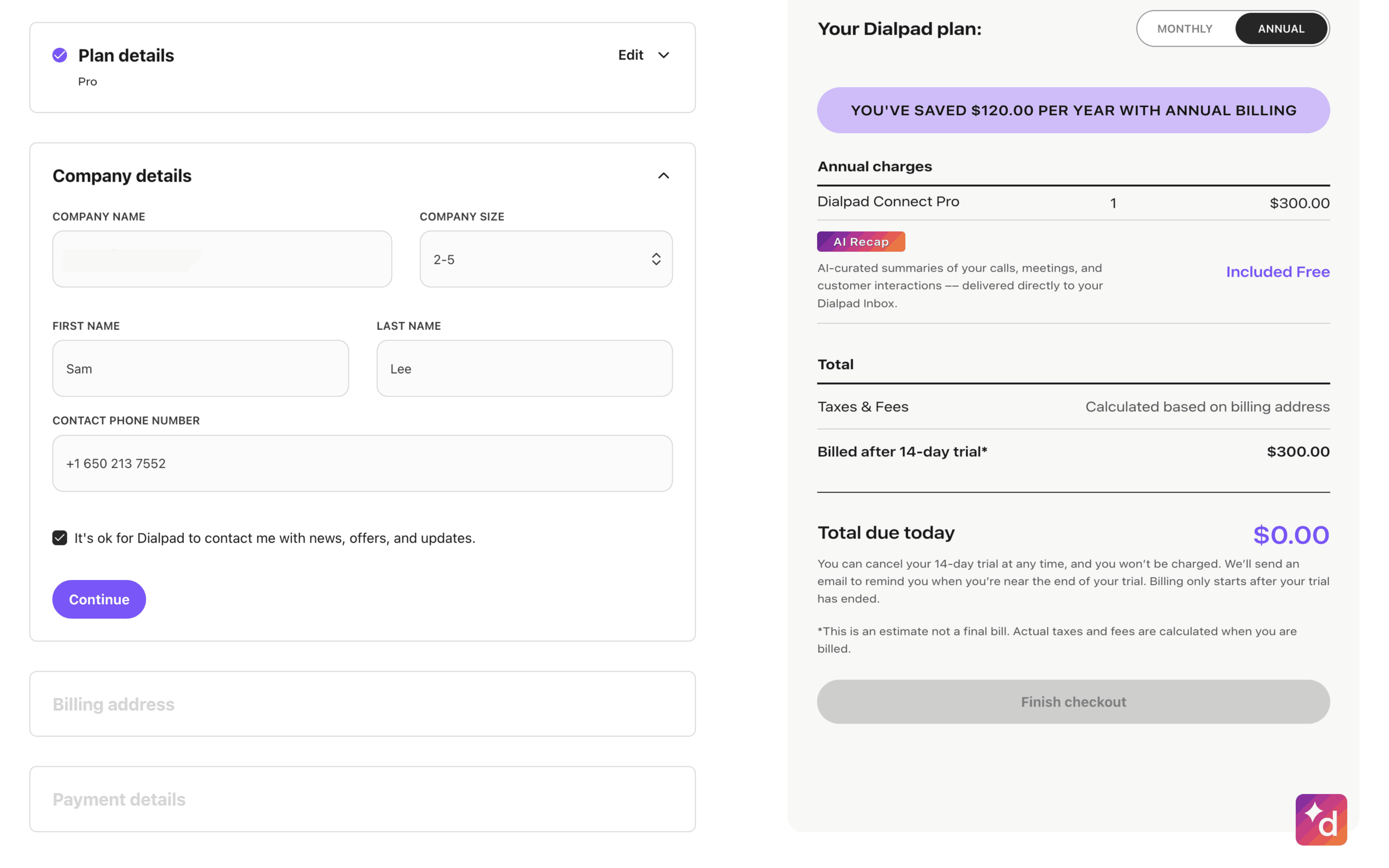This screenshot has width=1389, height=868.
Task: Edit the Contact Phone Number field
Action: click(362, 463)
